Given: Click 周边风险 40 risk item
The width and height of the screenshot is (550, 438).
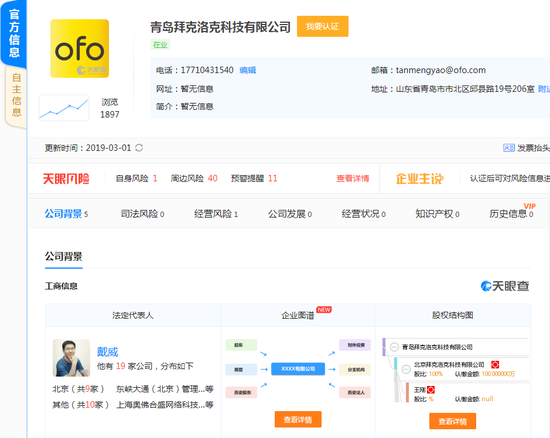Looking at the screenshot, I should (194, 178).
